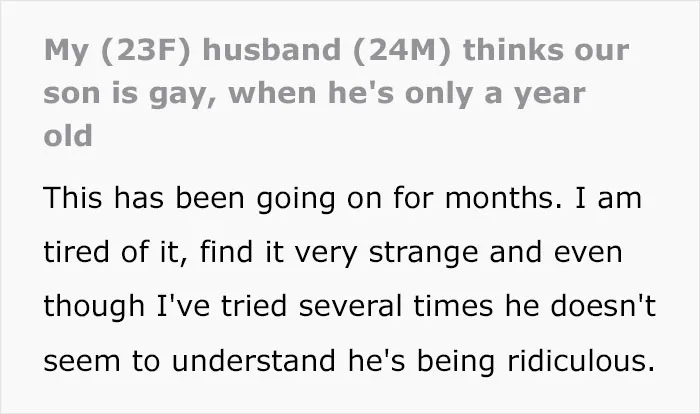Click "son is gay," in the title

coord(129,94)
